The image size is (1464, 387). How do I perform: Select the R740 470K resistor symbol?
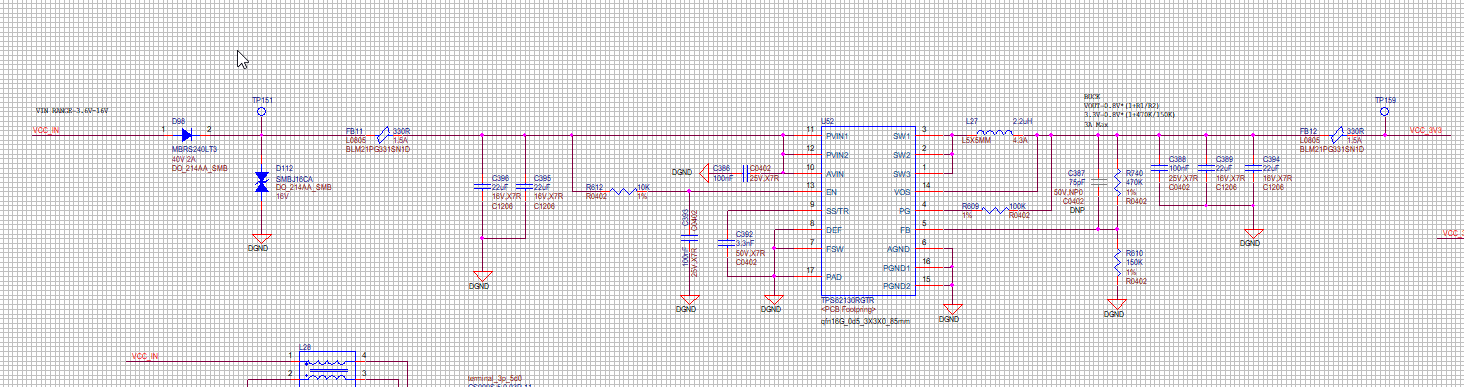[1117, 182]
